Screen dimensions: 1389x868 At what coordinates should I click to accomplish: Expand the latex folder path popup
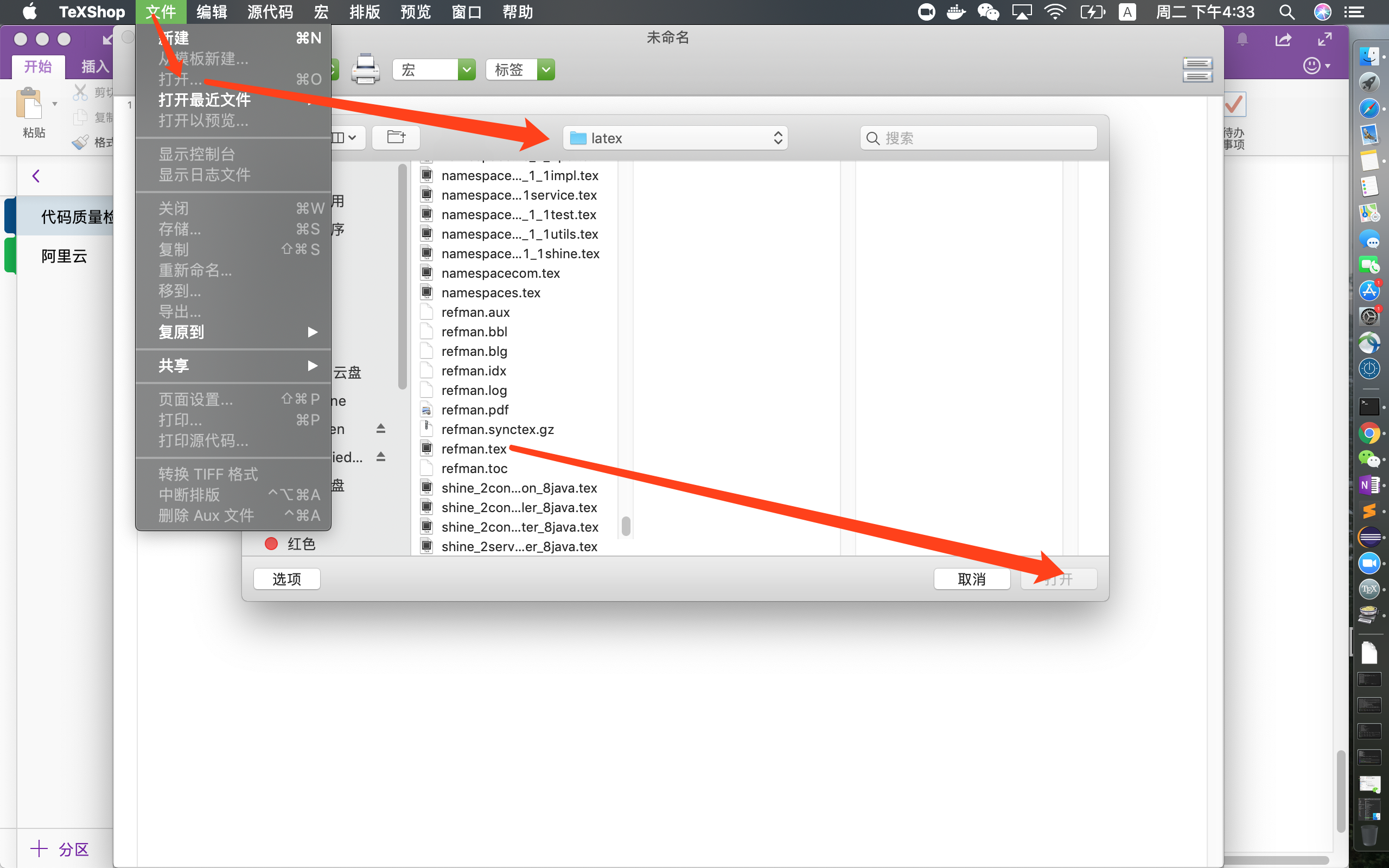coord(675,138)
